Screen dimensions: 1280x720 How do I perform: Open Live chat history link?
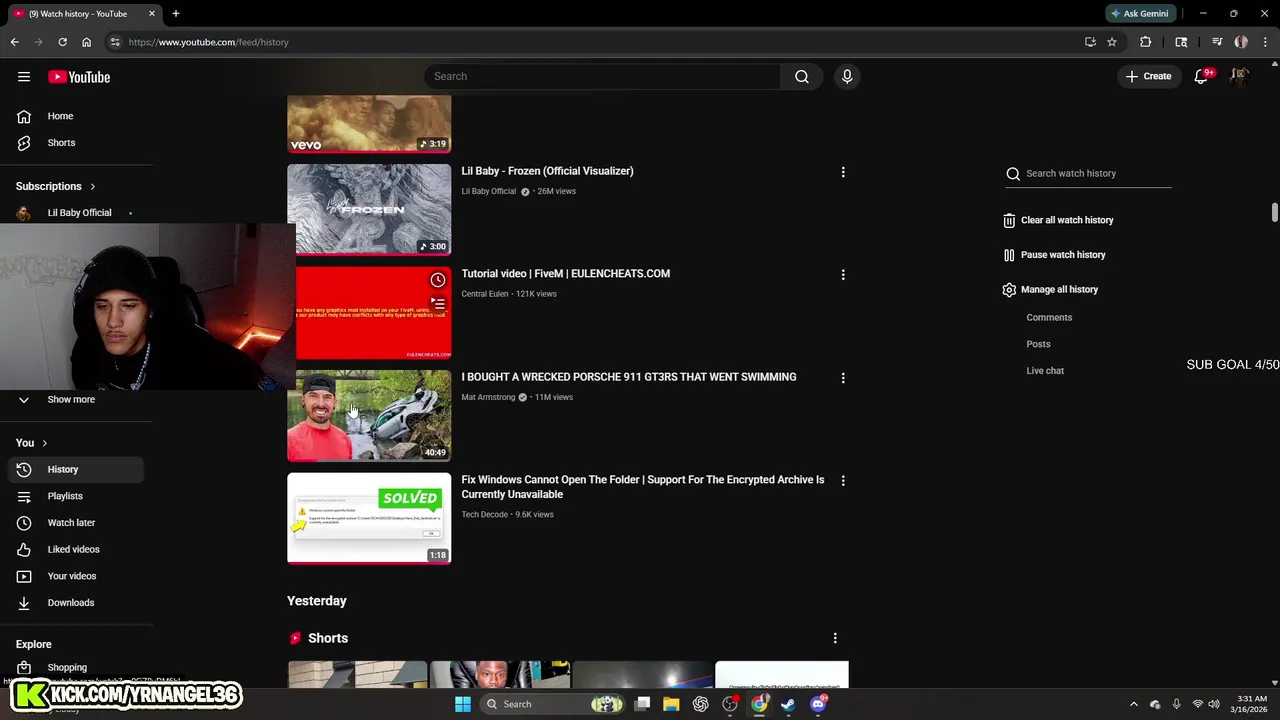pyautogui.click(x=1045, y=371)
